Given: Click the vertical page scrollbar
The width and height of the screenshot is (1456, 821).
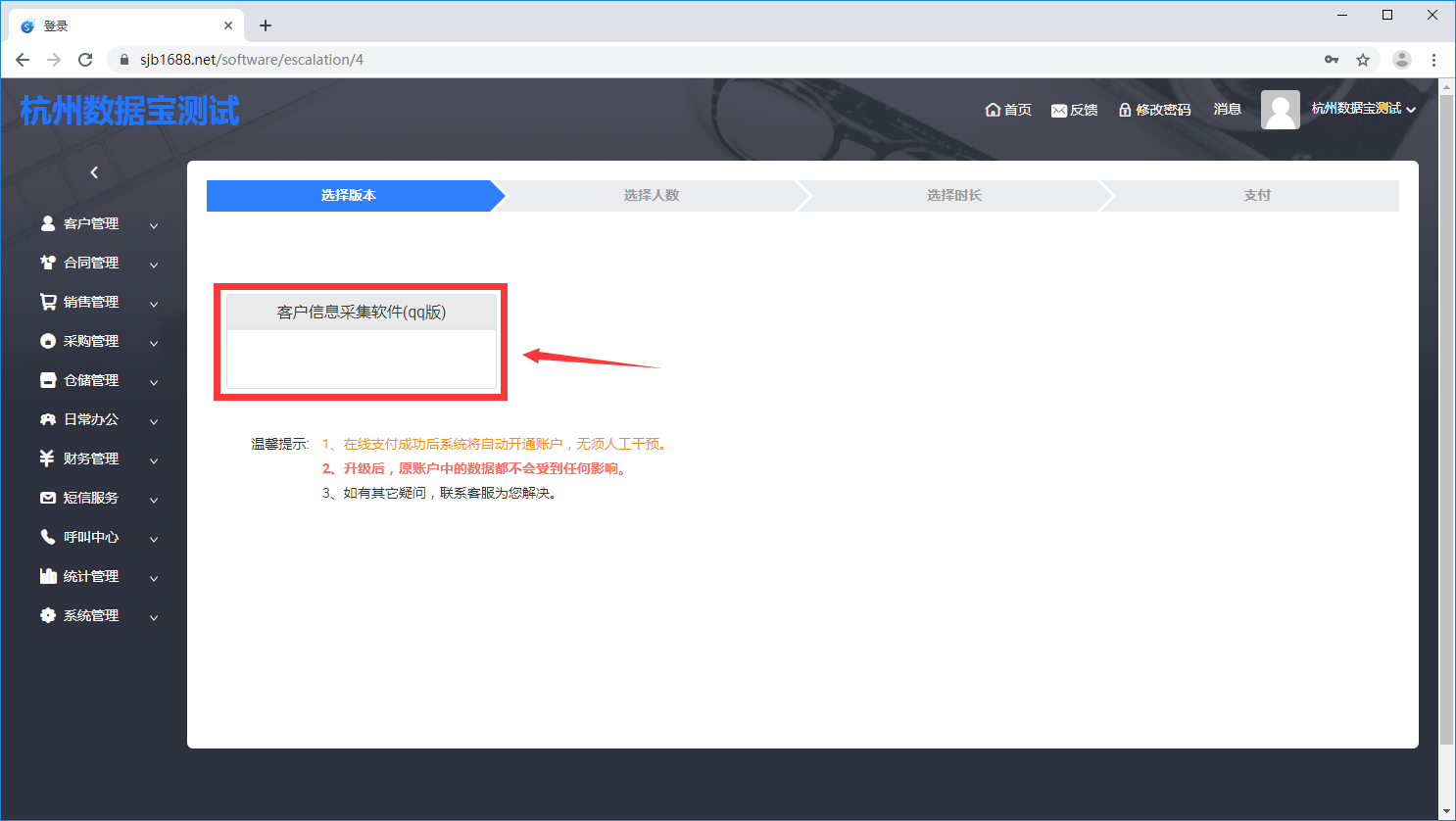Looking at the screenshot, I should (x=1446, y=419).
